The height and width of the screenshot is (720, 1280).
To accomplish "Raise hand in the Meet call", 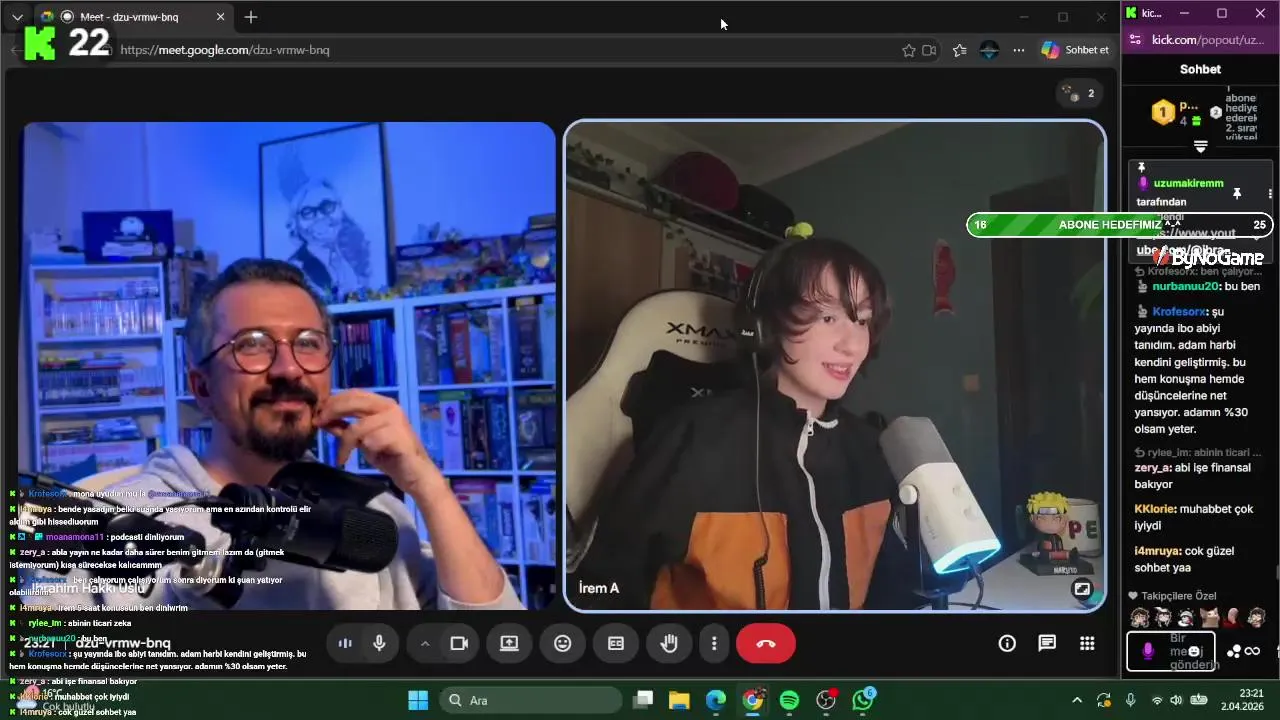I will (x=669, y=643).
